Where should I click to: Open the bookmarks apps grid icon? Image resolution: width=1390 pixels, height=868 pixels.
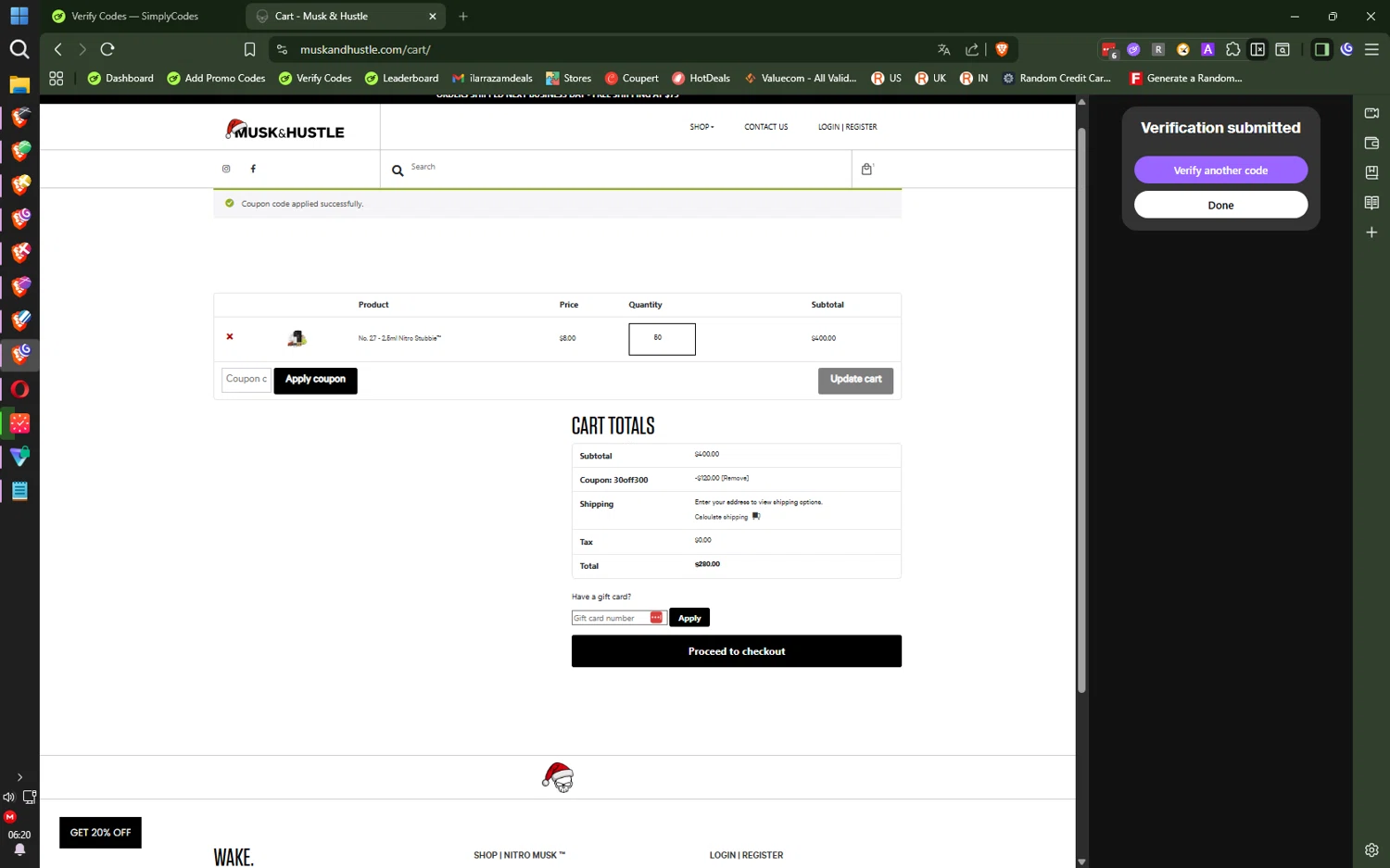click(x=57, y=79)
